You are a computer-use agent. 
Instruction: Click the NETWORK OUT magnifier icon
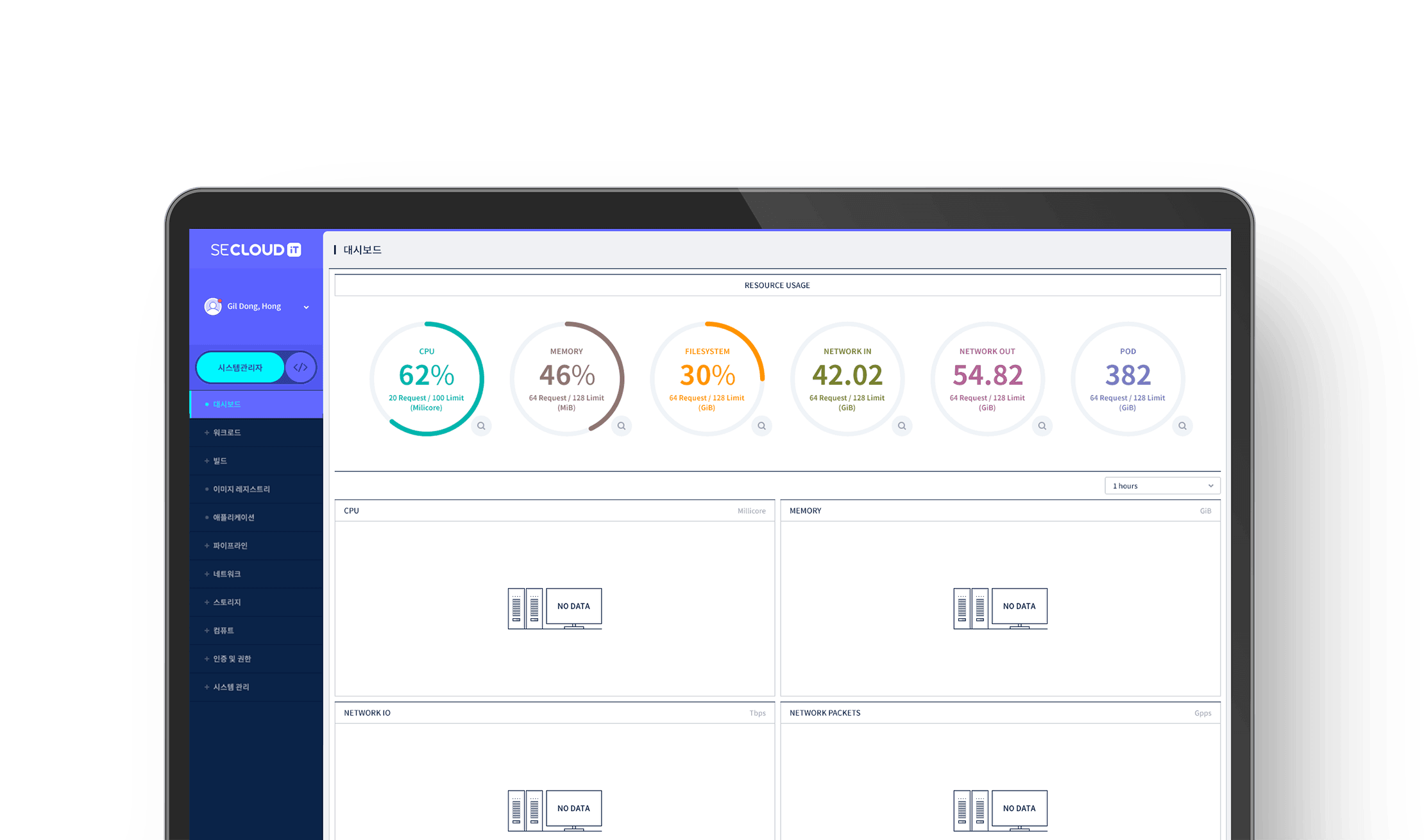click(1042, 426)
